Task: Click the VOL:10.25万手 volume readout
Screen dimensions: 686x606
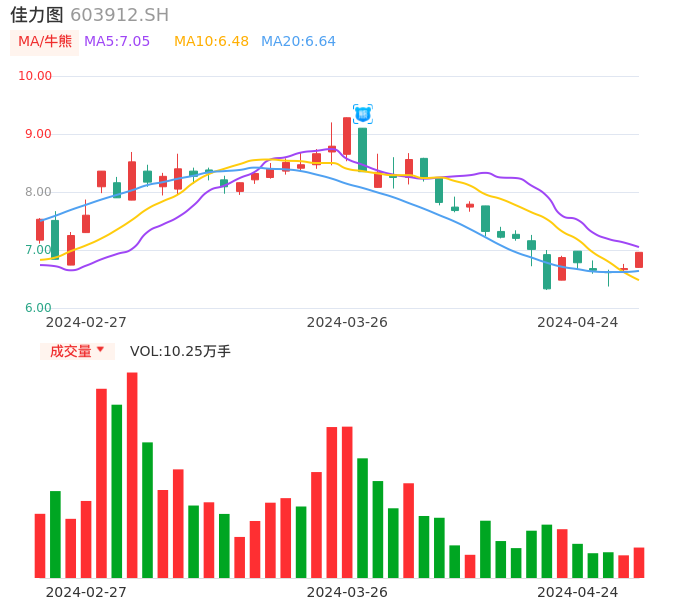Action: 180,351
